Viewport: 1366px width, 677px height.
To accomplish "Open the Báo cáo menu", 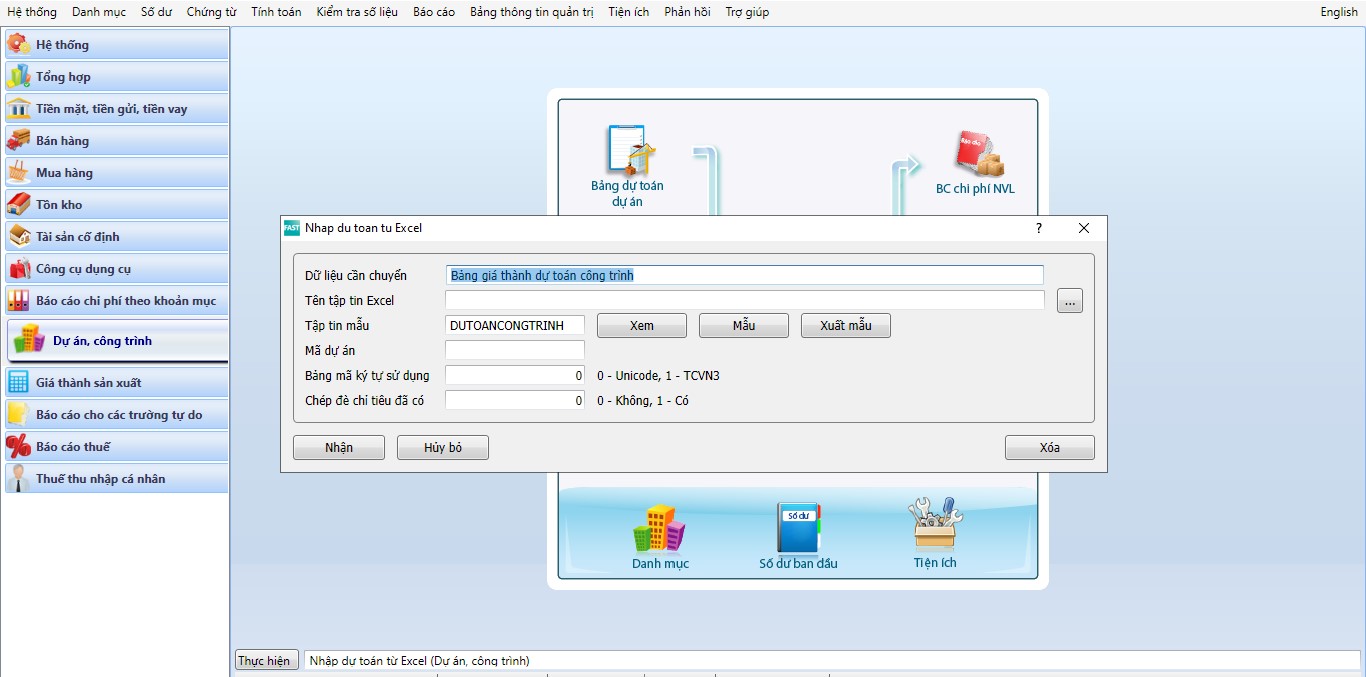I will point(434,12).
